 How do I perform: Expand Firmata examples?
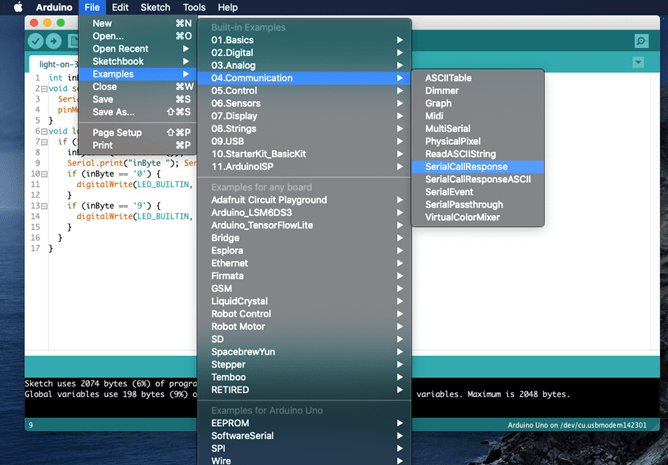pyautogui.click(x=304, y=276)
